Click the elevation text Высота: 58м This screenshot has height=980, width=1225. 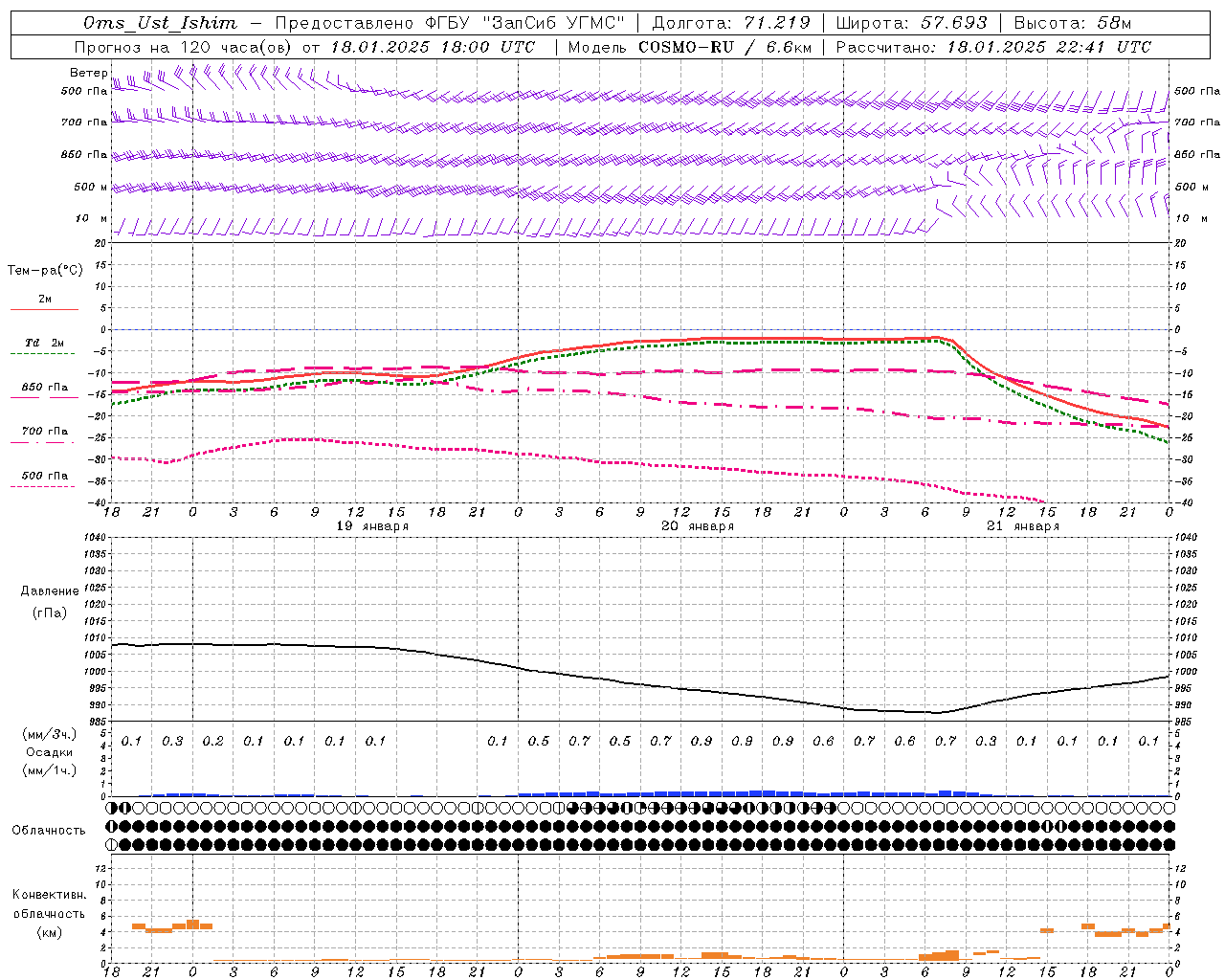(x=1073, y=23)
